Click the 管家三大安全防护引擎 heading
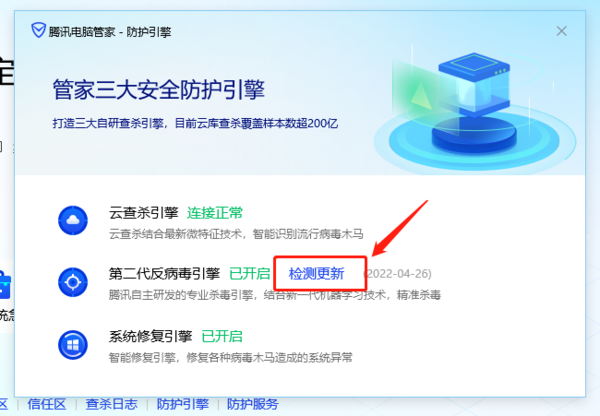The width and height of the screenshot is (600, 416). pyautogui.click(x=158, y=90)
